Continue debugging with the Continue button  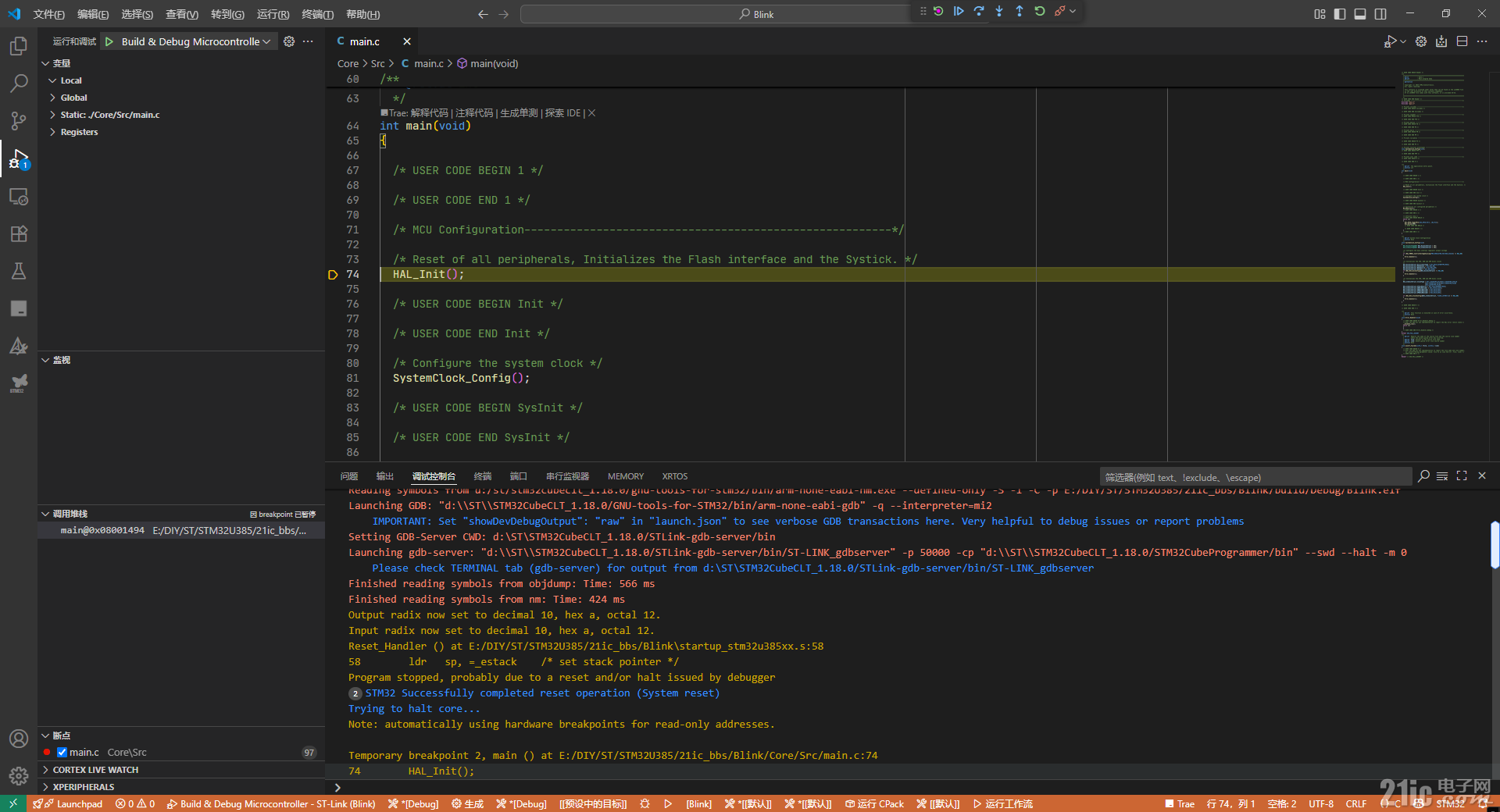pos(959,11)
